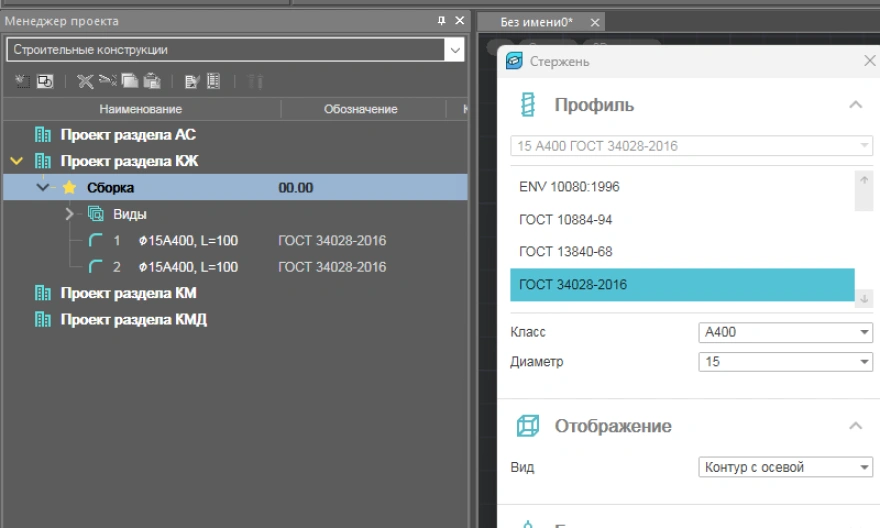Open the Строительные конструкции dropdown
This screenshot has height=528, width=880.
(x=455, y=50)
